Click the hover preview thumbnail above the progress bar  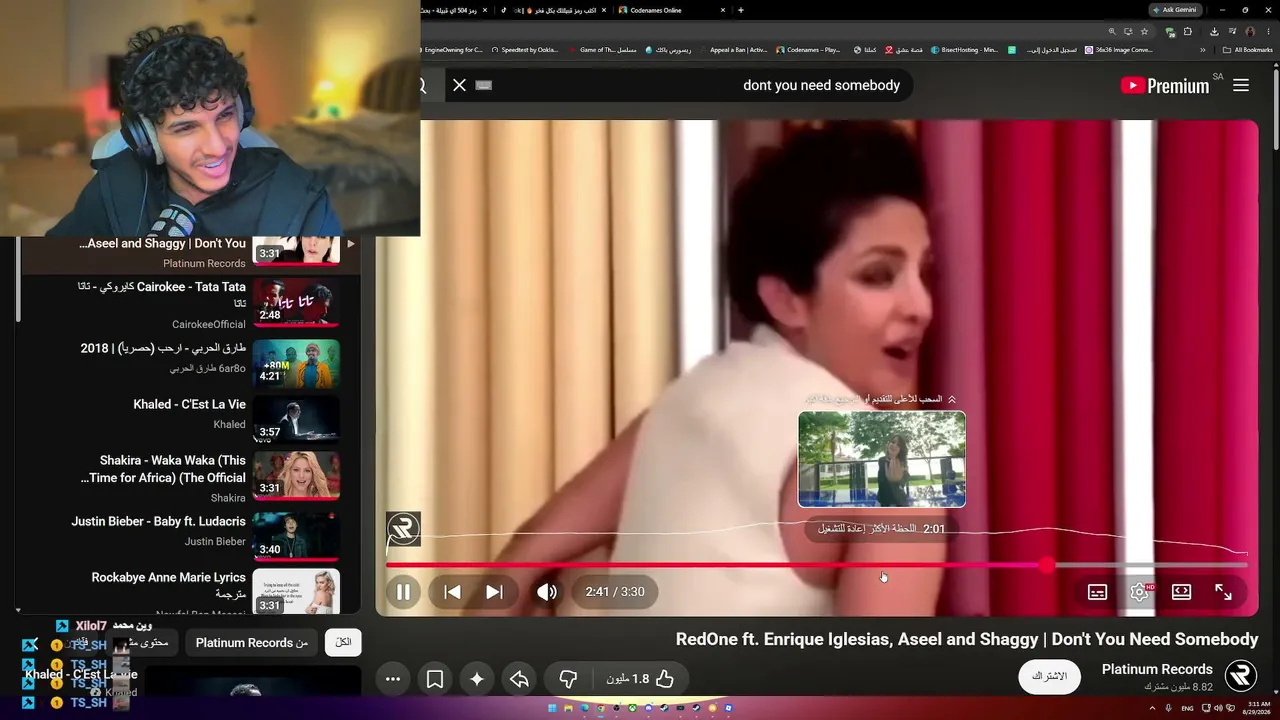pyautogui.click(x=882, y=459)
